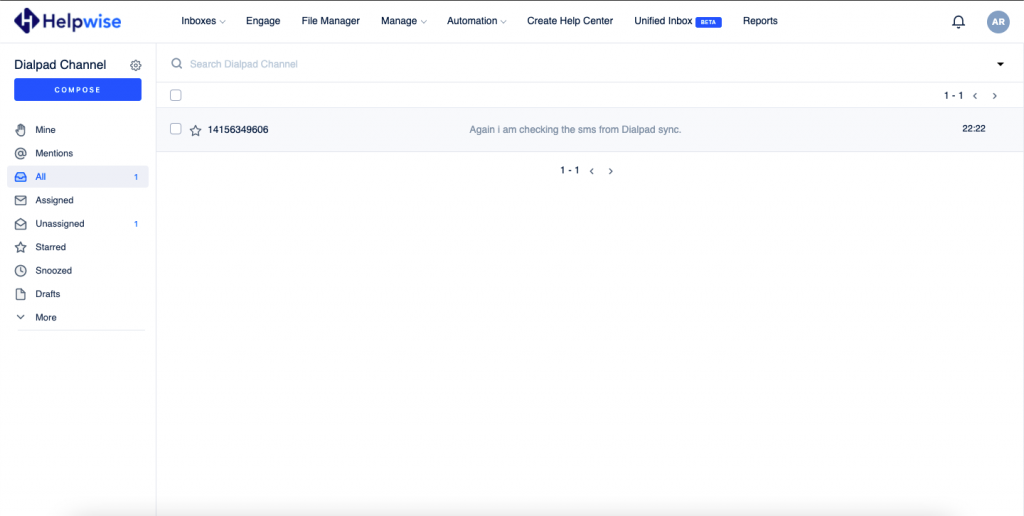Click the top '1 - 1' page range
The height and width of the screenshot is (516, 1024).
953,96
